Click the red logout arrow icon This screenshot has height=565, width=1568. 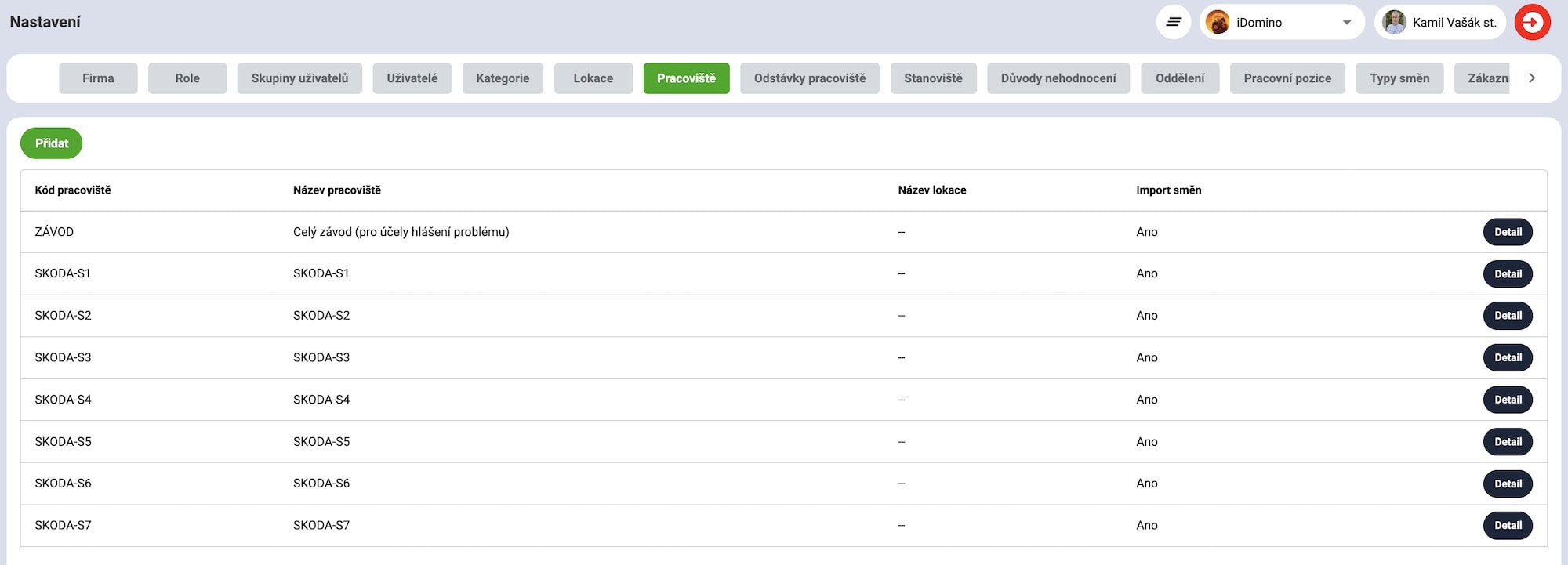point(1532,22)
